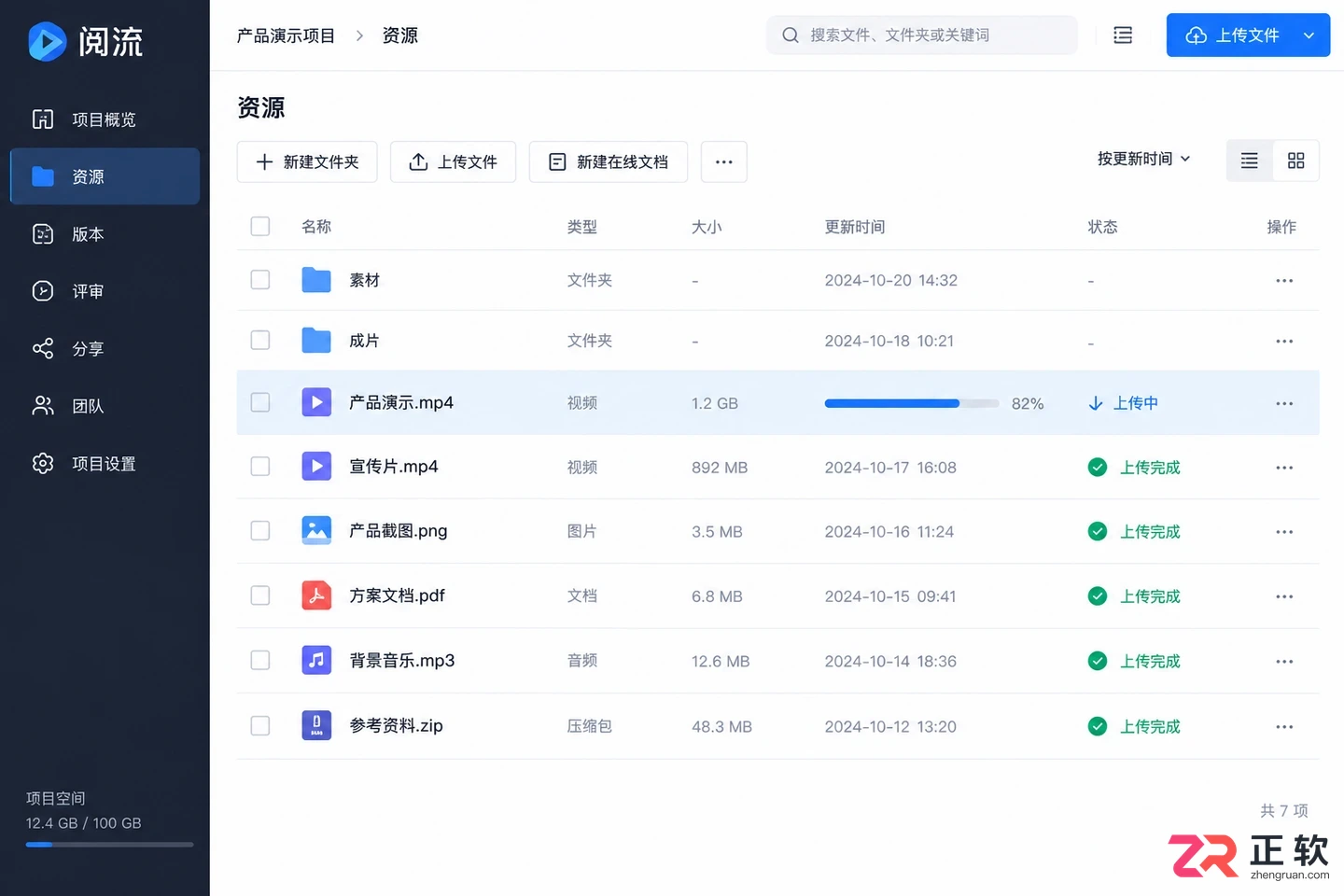The height and width of the screenshot is (896, 1344).
Task: Open more actions for 参考资料.zip row
Action: pos(1284,726)
